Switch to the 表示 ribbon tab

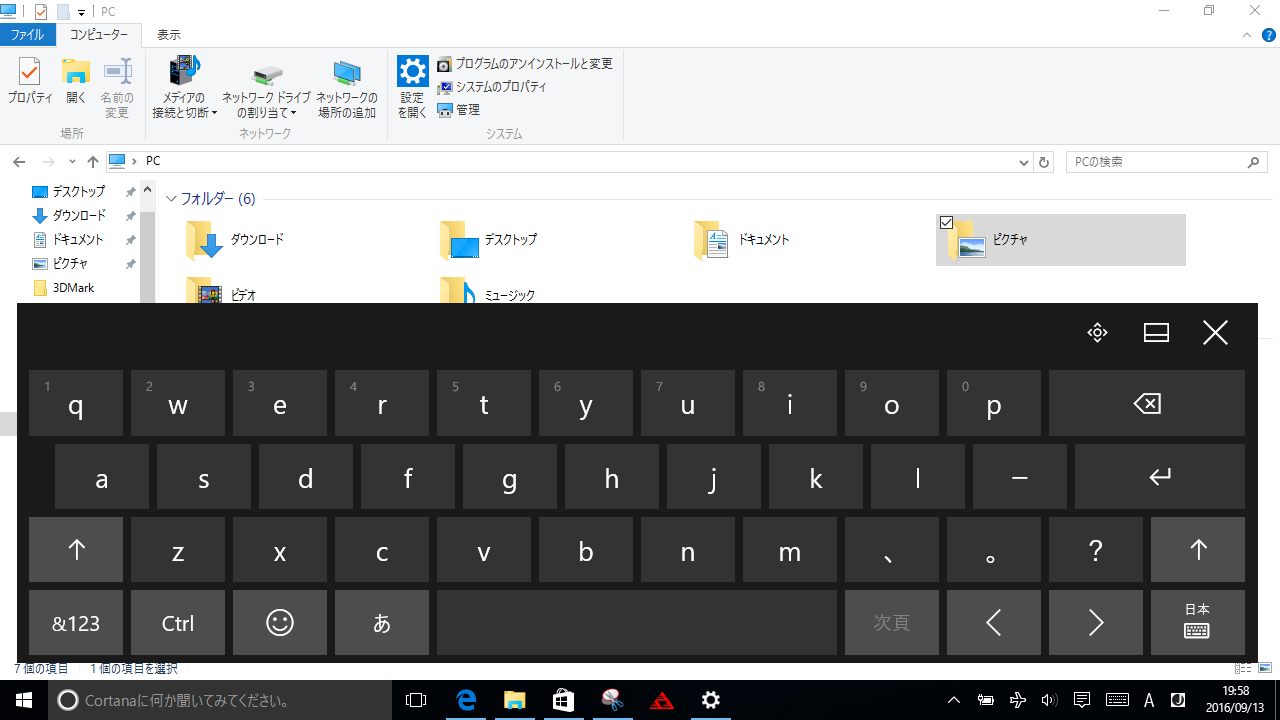point(169,35)
